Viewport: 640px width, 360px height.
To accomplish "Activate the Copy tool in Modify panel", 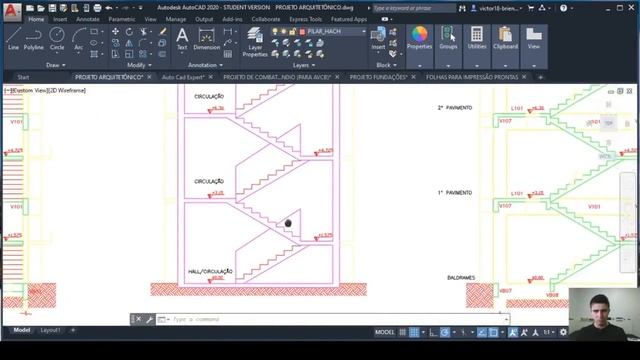I will (116, 43).
